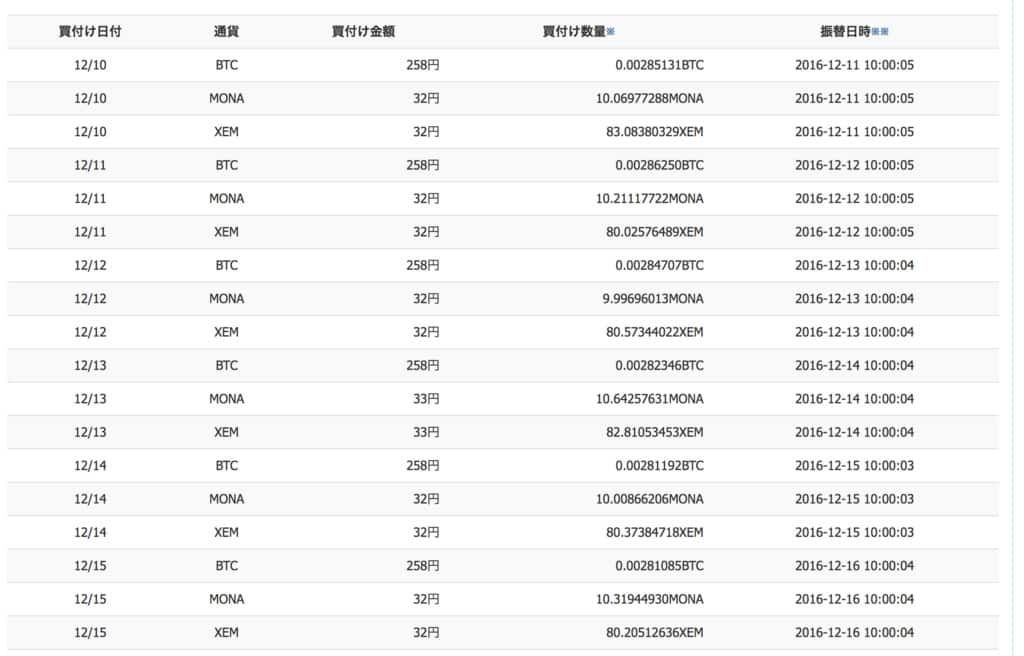
Task: Click 258円 in the 0.00281085BTC row
Action: [x=423, y=566]
